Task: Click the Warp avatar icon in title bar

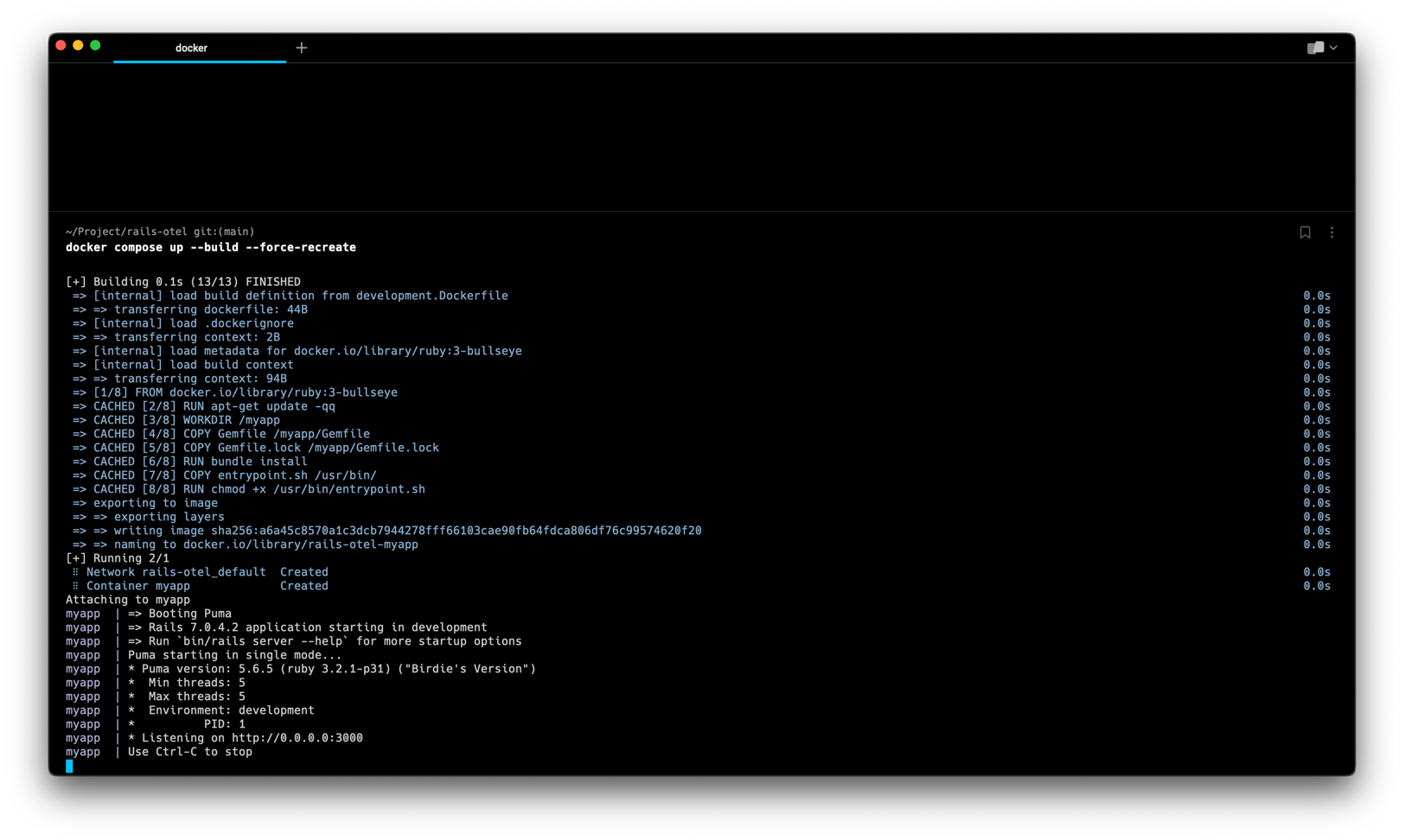Action: (x=1315, y=48)
